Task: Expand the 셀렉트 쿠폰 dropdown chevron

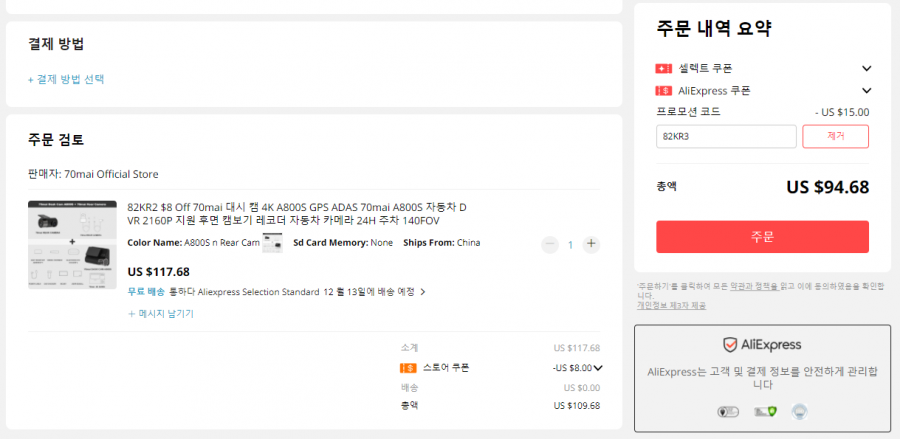Action: 866,68
